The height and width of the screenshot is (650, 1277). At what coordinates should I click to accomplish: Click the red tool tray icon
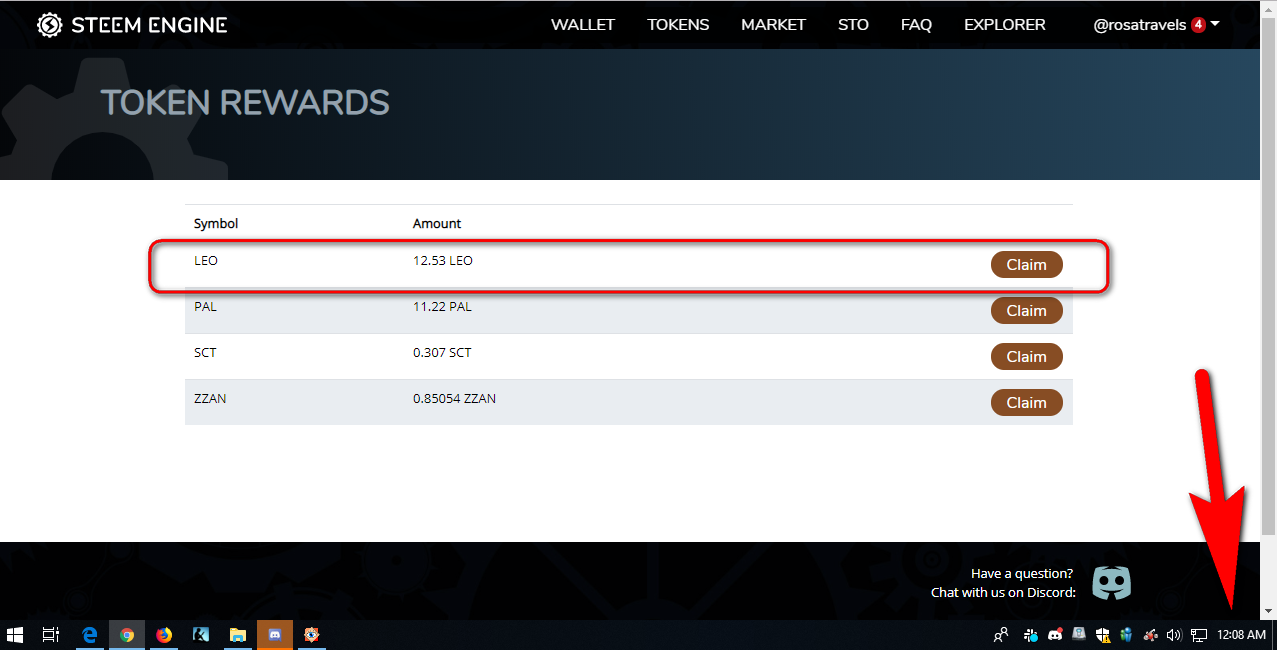(x=1151, y=635)
